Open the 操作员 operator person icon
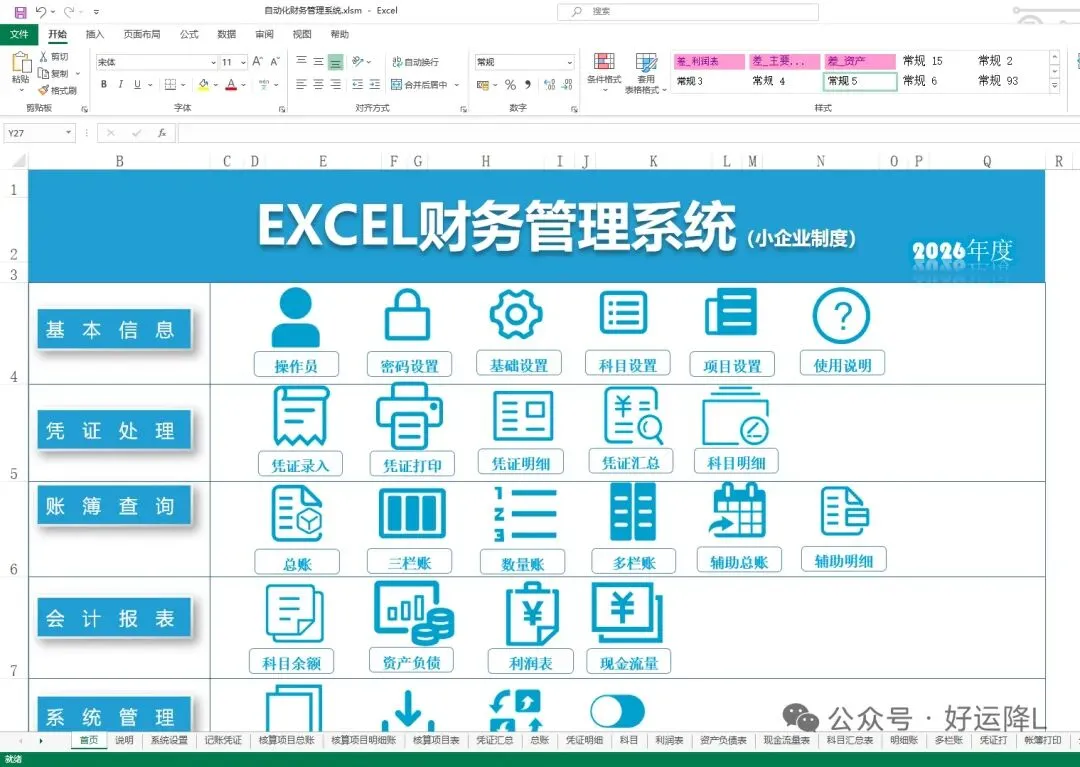1080x767 pixels. click(295, 317)
